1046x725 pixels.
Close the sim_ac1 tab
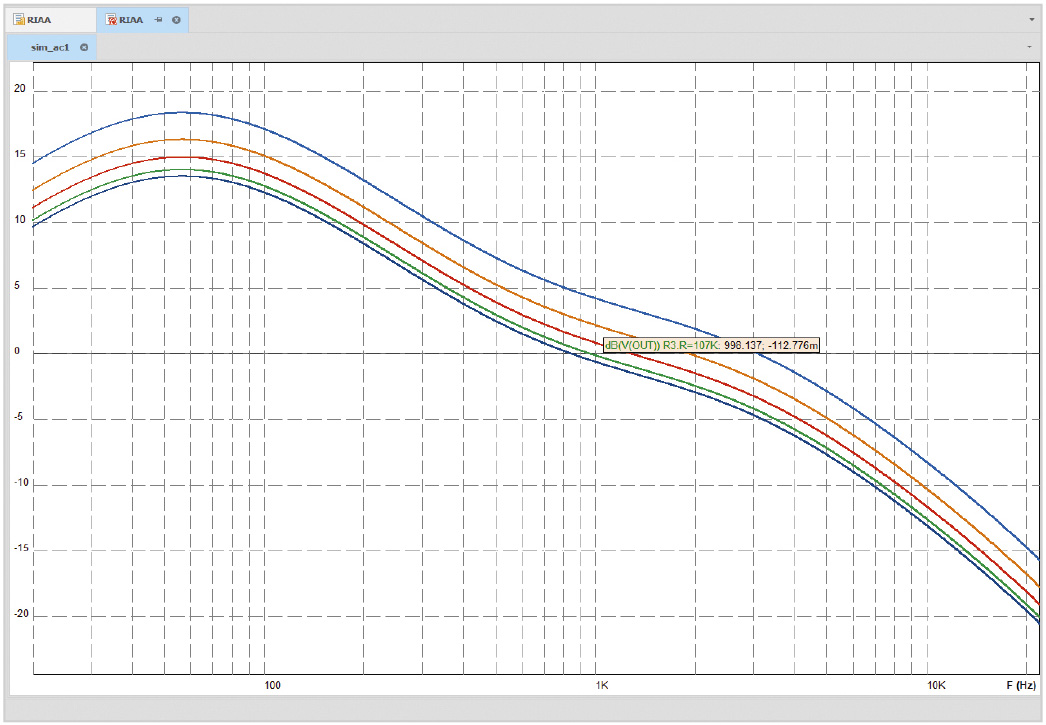pyautogui.click(x=84, y=47)
